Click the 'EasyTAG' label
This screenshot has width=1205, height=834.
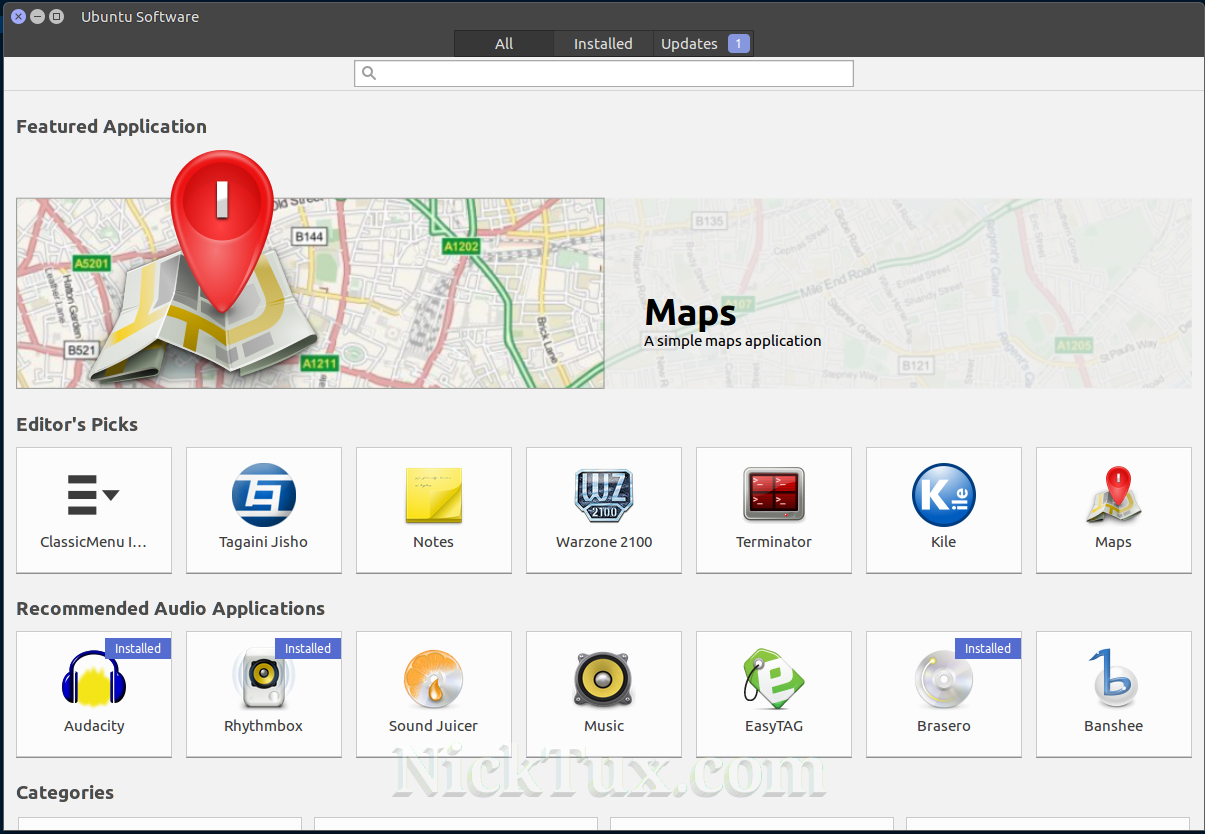pyautogui.click(x=774, y=726)
